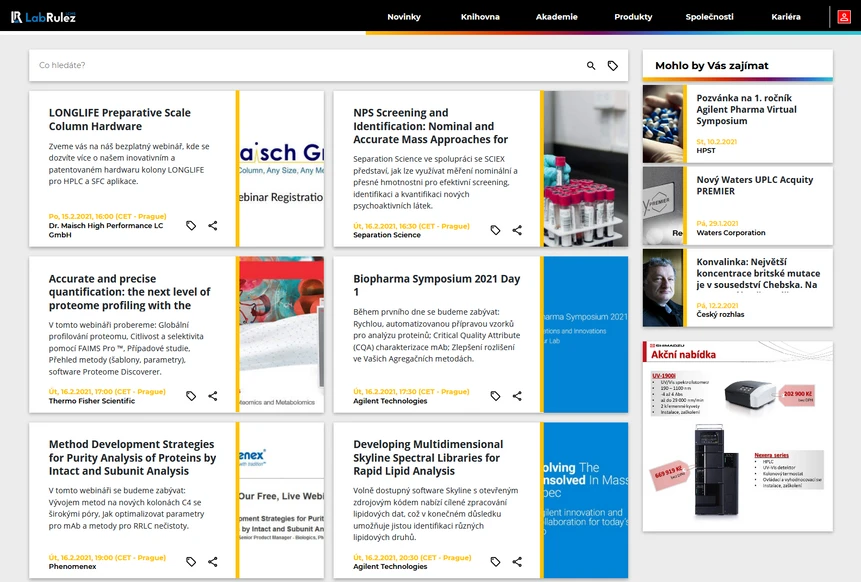861x582 pixels.
Task: Share the Biopharma Symposium 2021 Day 1 event
Action: click(x=517, y=396)
